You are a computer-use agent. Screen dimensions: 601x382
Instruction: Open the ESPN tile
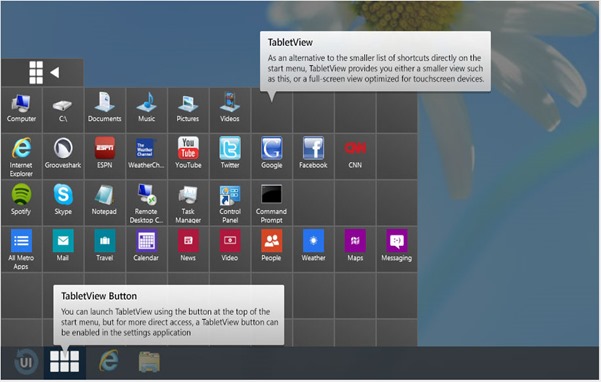[x=105, y=156]
